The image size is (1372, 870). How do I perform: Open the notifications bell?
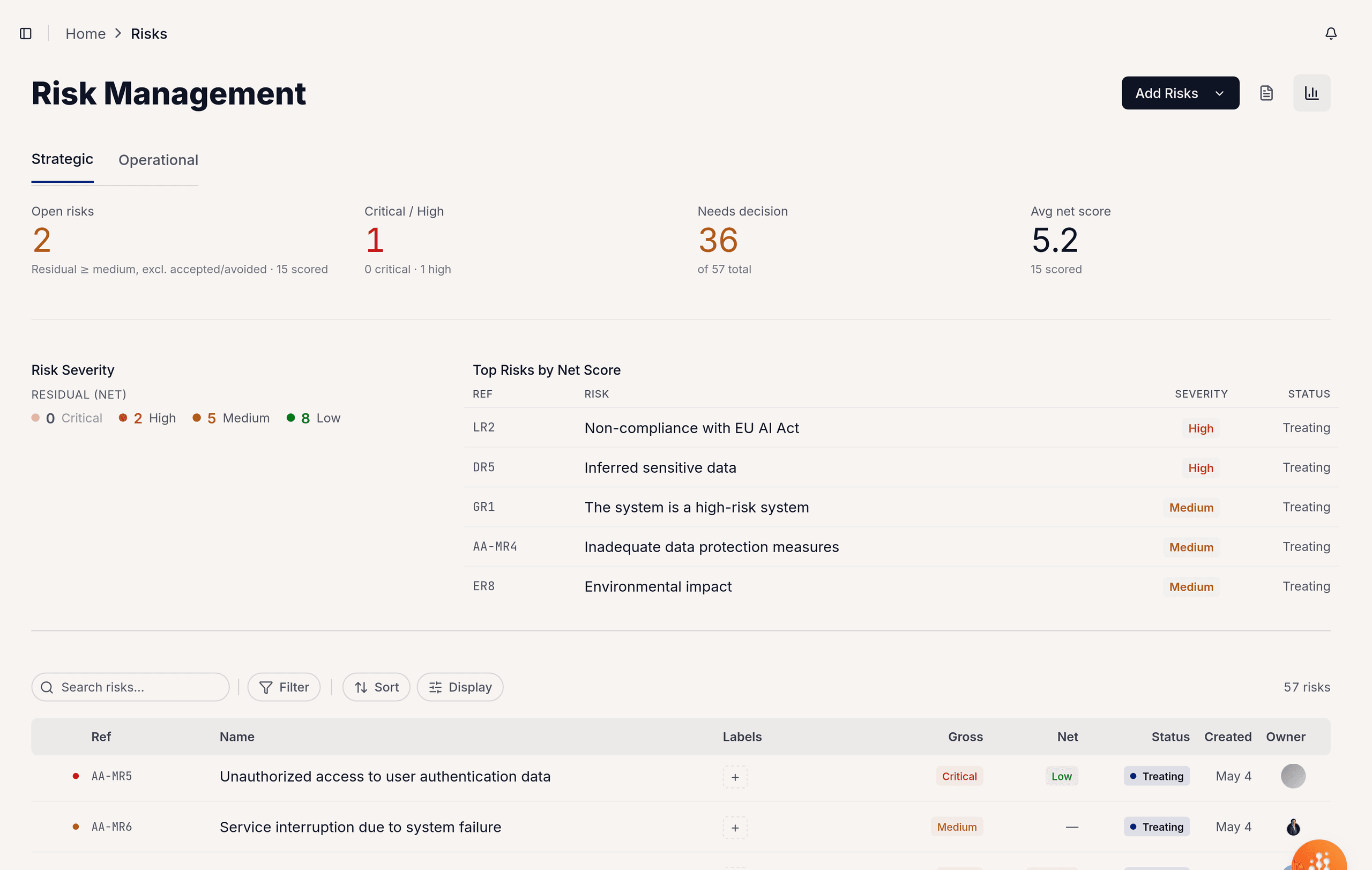(1330, 34)
